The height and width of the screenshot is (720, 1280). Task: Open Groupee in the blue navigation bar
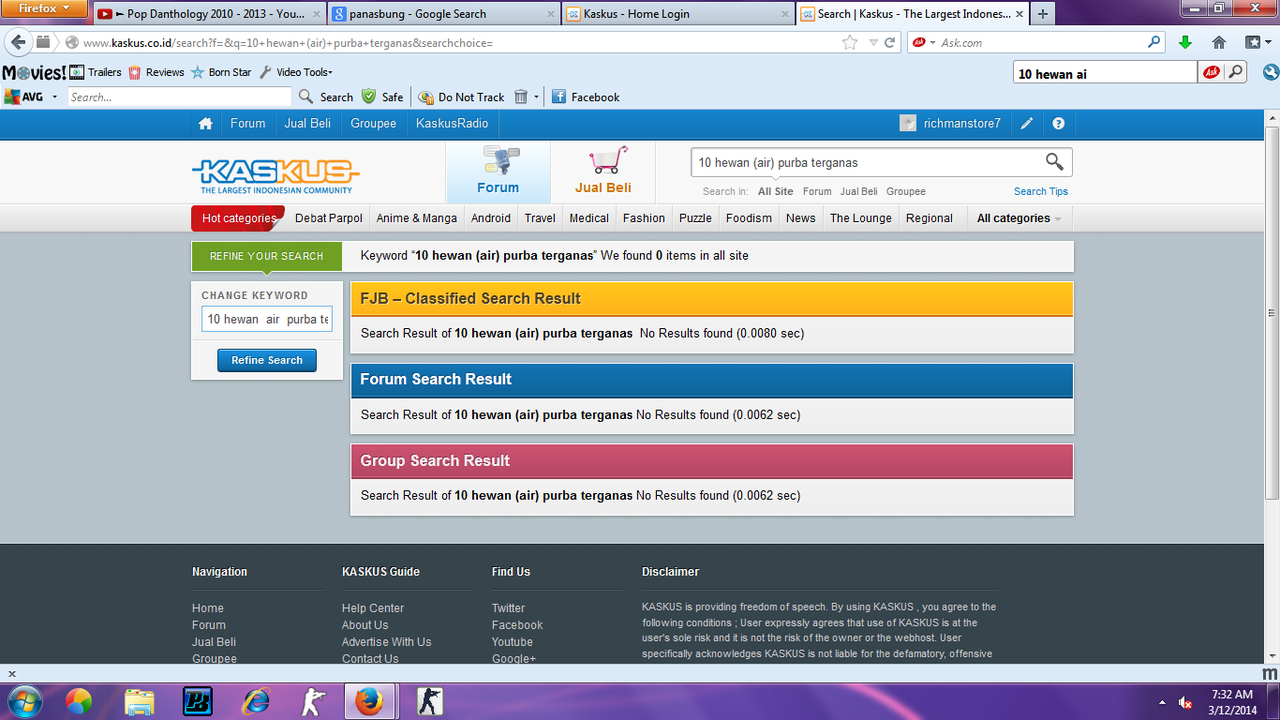pos(374,124)
